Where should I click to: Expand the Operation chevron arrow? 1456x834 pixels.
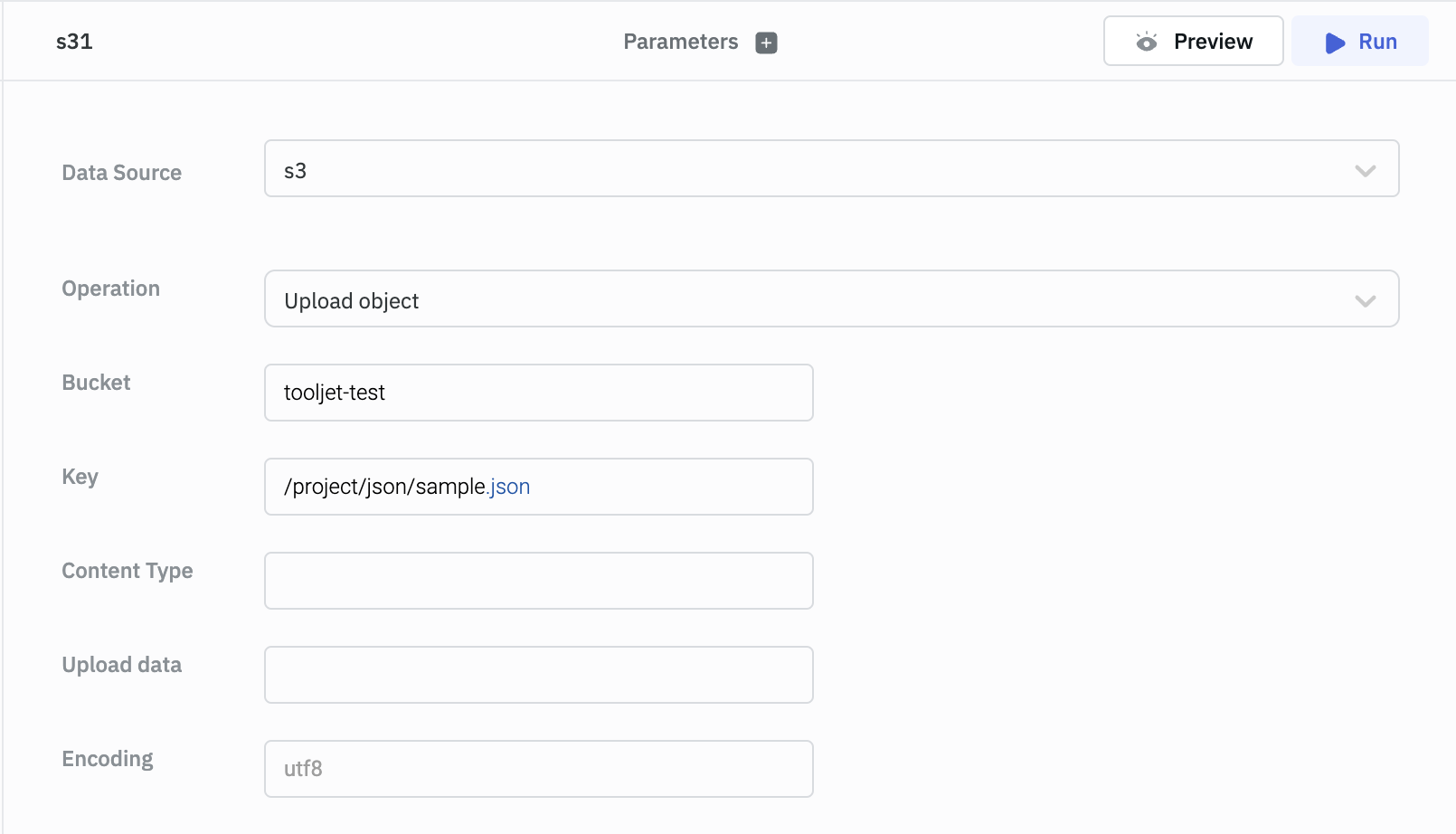click(x=1365, y=300)
